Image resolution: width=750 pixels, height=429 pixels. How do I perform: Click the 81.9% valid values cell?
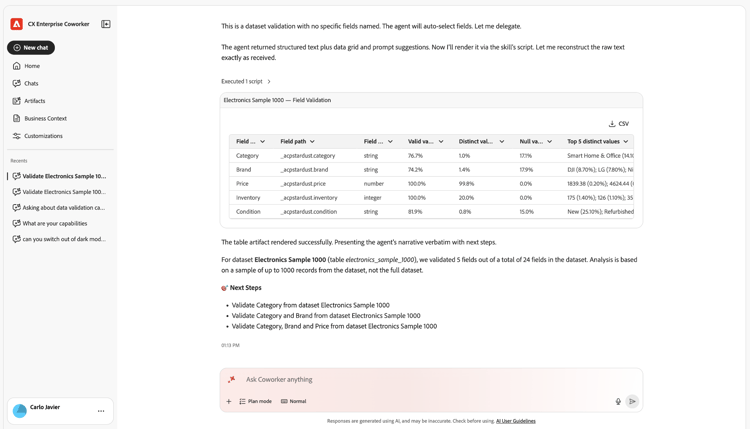415,211
